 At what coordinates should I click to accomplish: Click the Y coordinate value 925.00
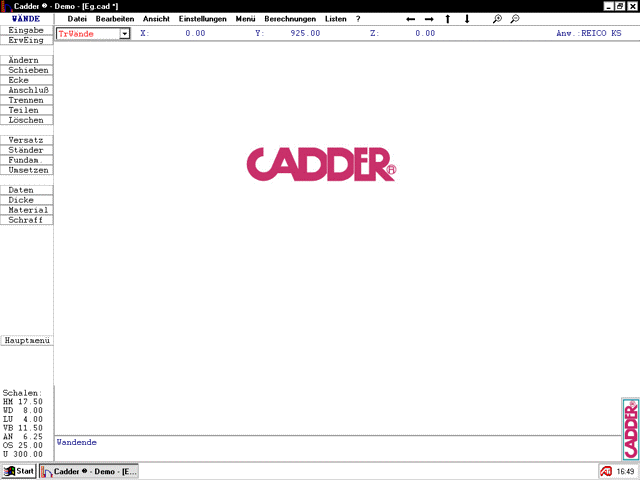[x=305, y=33]
